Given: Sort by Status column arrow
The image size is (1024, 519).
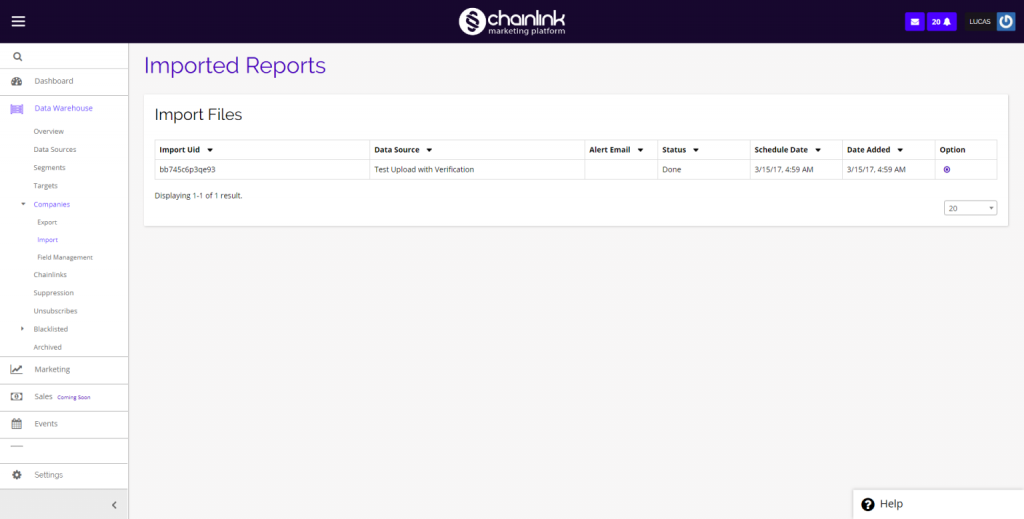Looking at the screenshot, I should click(x=696, y=150).
